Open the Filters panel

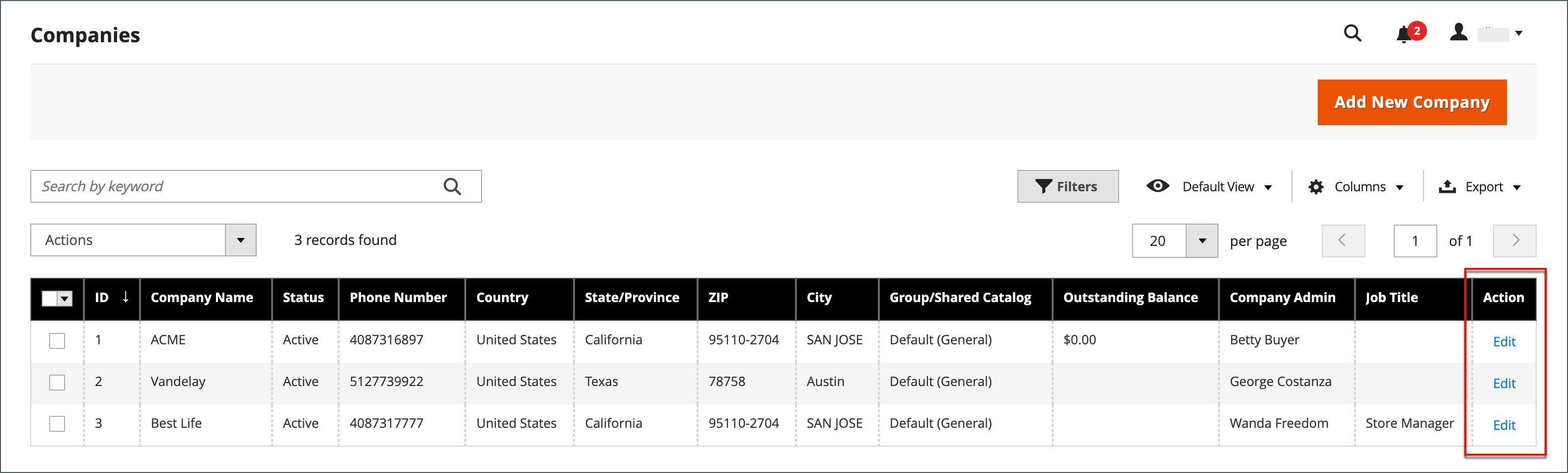pyautogui.click(x=1068, y=186)
